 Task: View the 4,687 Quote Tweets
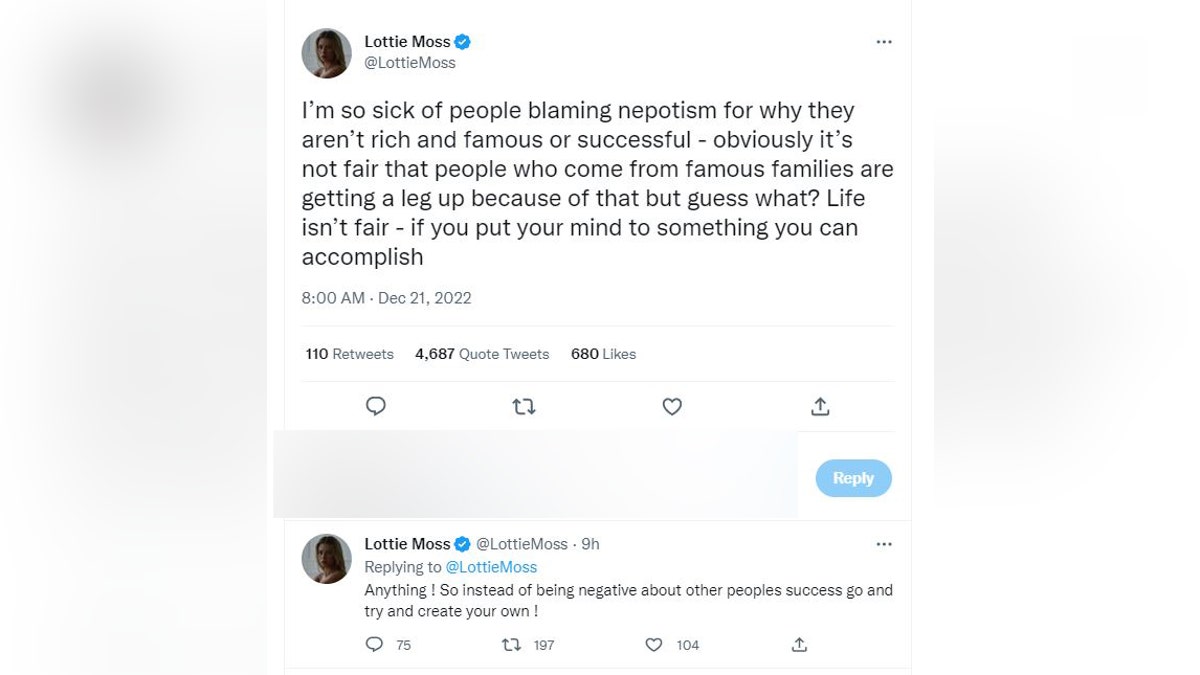coord(482,354)
